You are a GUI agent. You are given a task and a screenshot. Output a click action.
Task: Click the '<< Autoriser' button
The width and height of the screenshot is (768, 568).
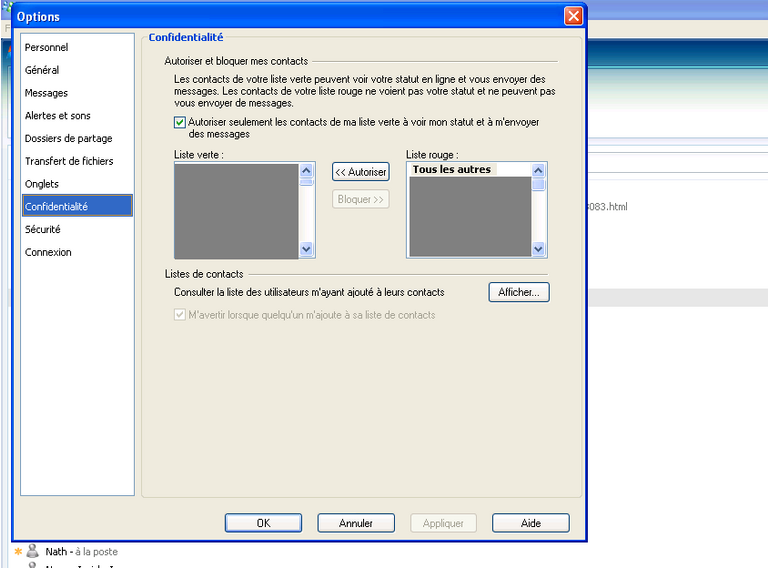361,172
